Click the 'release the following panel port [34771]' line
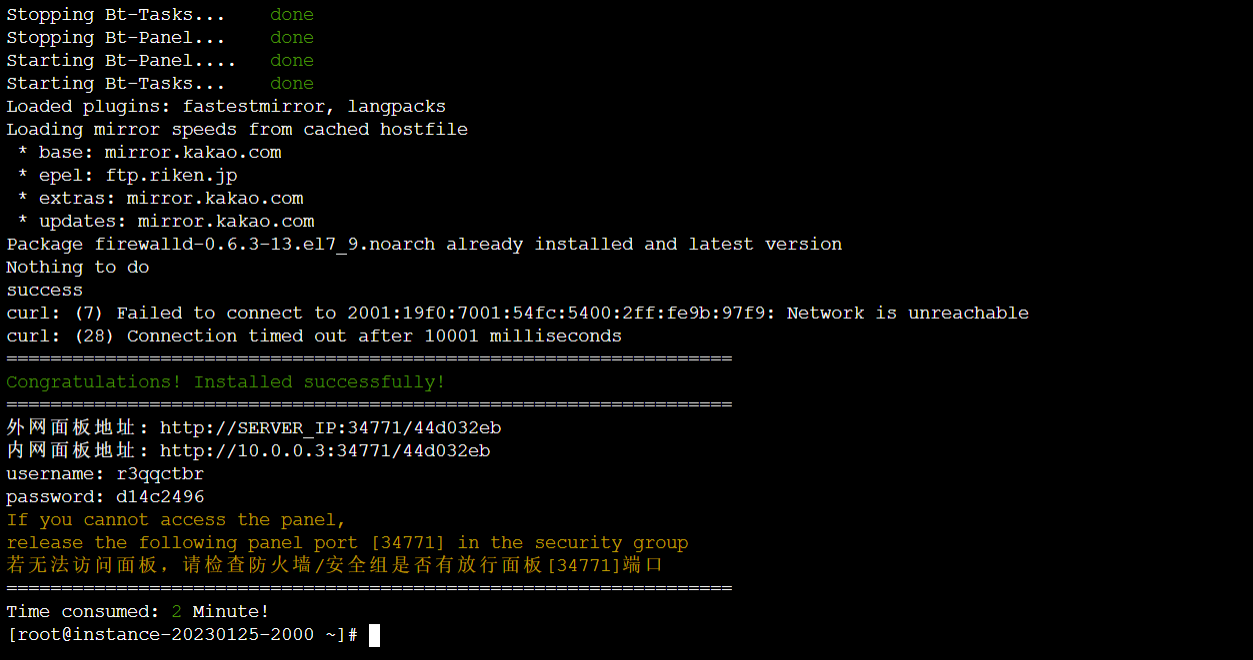The image size is (1253, 660). 347,543
